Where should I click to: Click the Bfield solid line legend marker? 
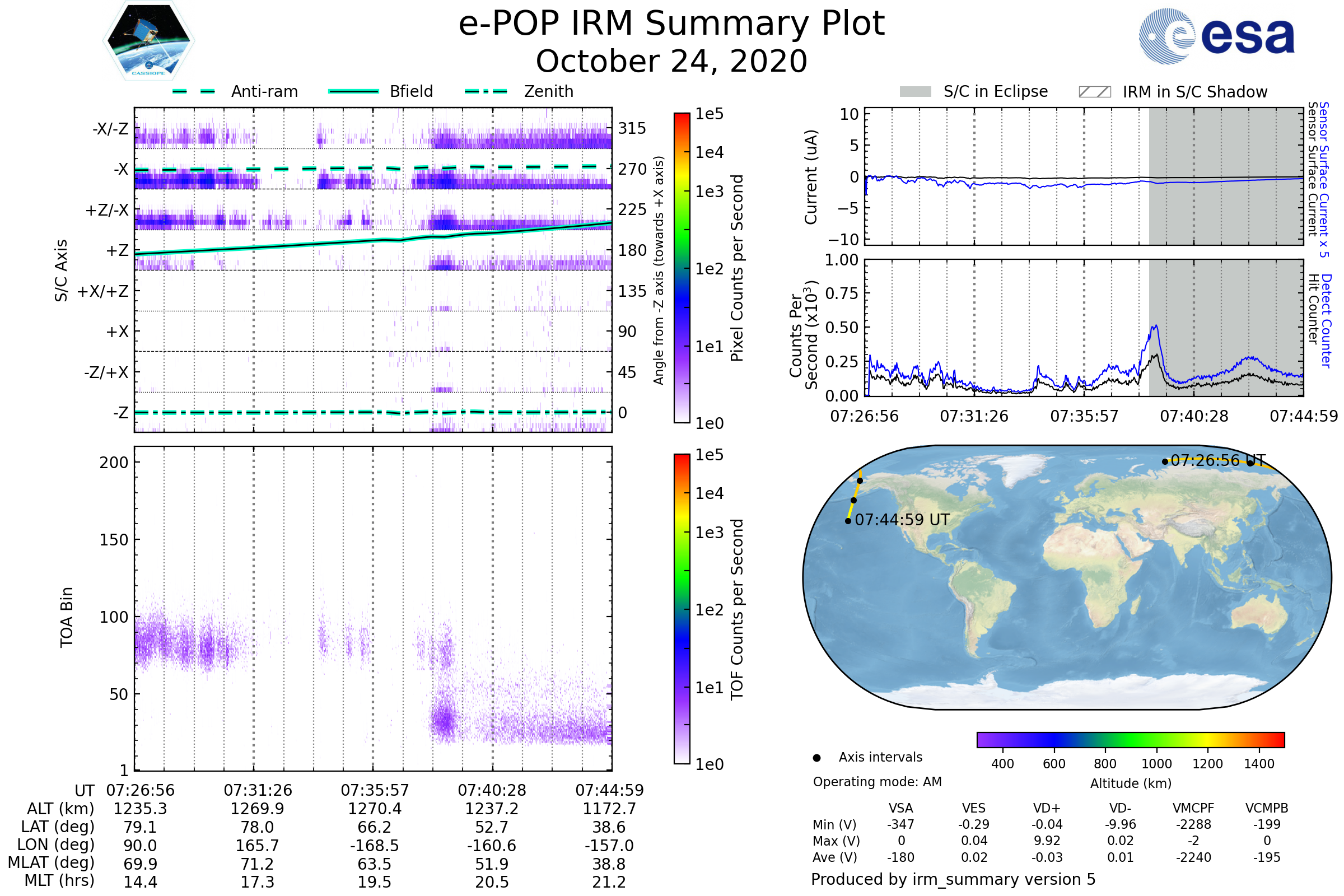pos(353,91)
